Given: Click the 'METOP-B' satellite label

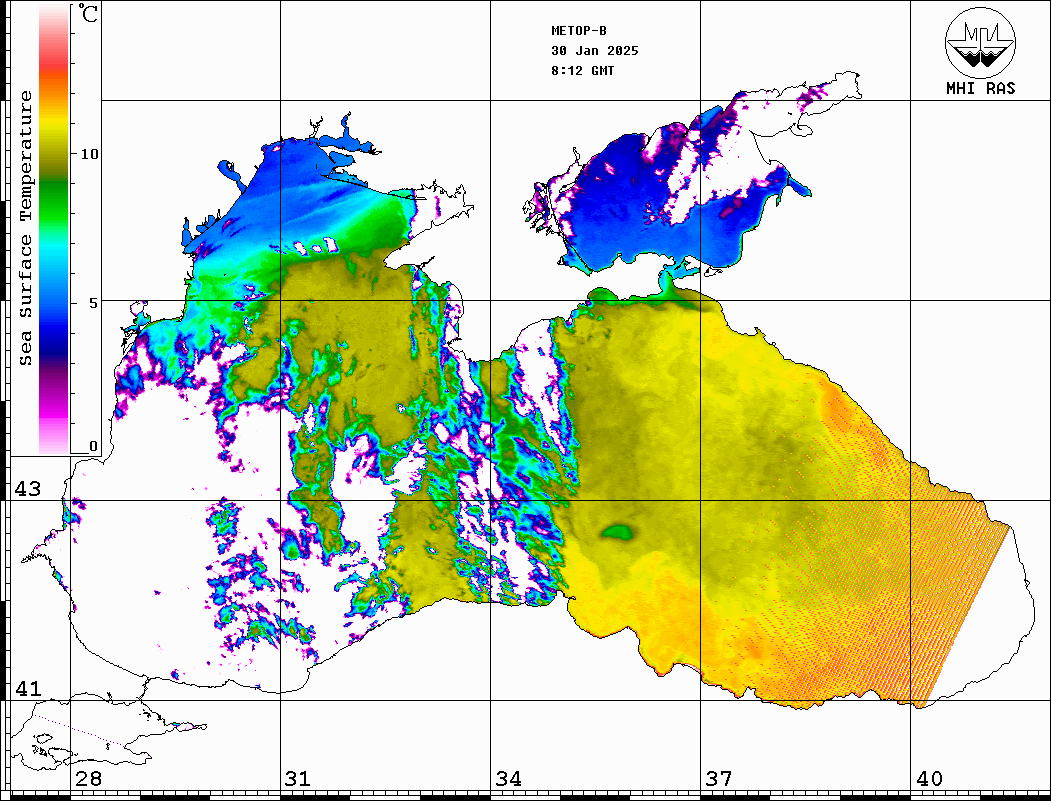Looking at the screenshot, I should (578, 31).
